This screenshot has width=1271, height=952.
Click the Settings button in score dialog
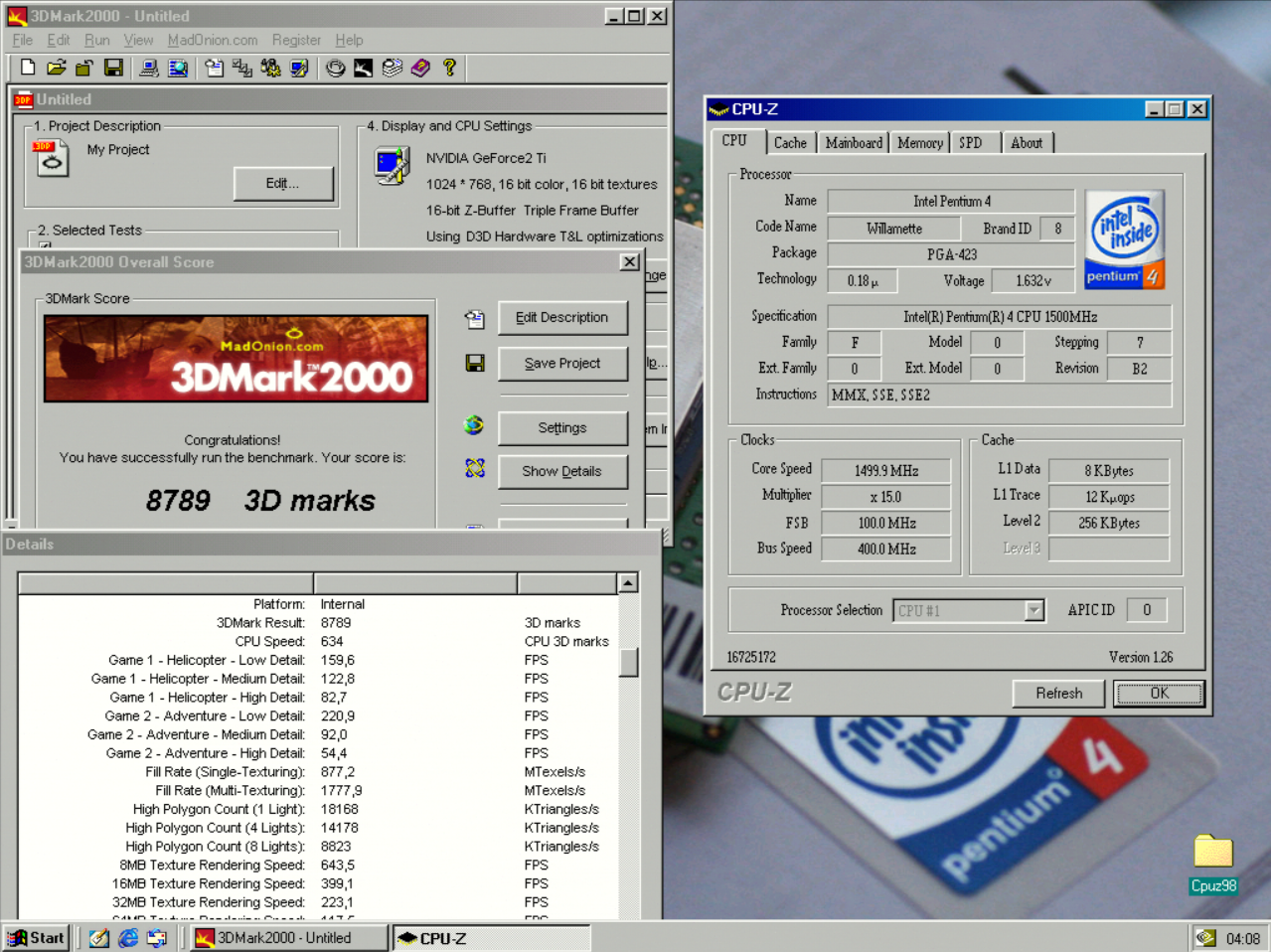point(562,428)
